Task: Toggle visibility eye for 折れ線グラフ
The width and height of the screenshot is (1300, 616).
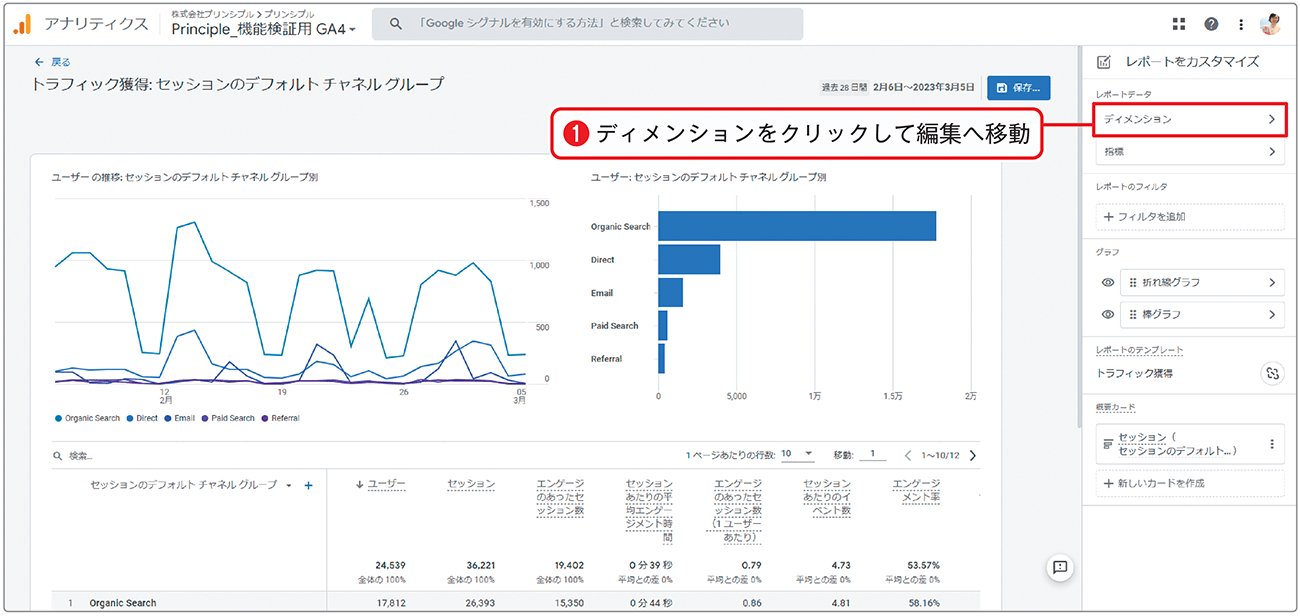Action: coord(1107,283)
